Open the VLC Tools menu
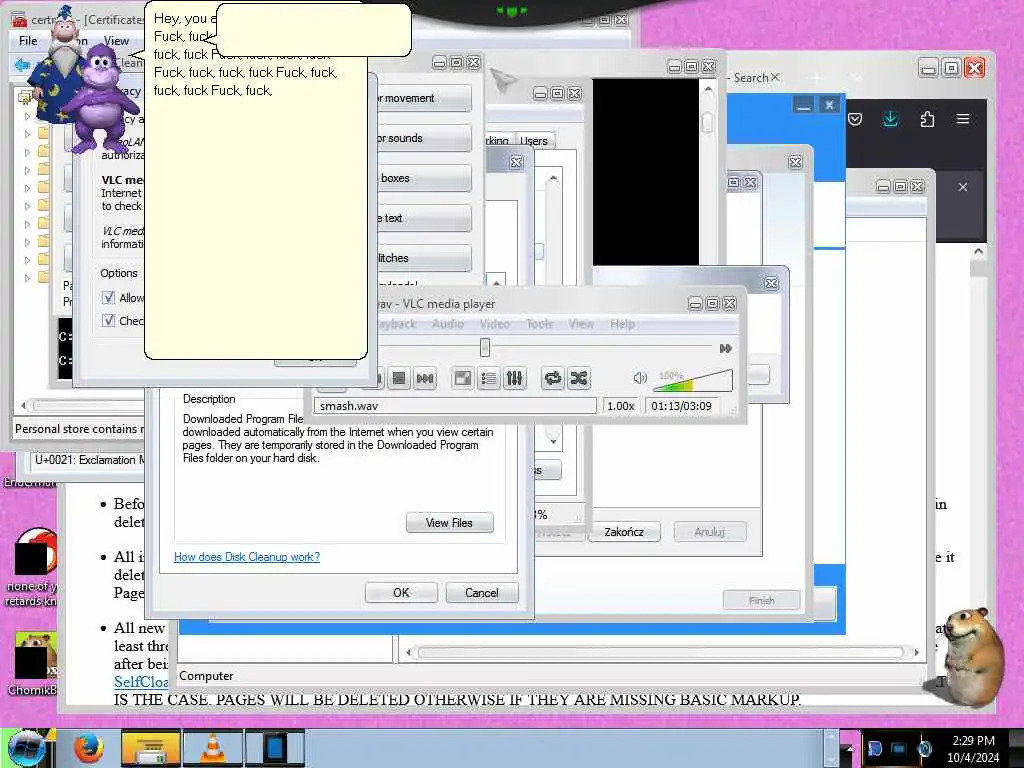1024x768 pixels. 539,323
